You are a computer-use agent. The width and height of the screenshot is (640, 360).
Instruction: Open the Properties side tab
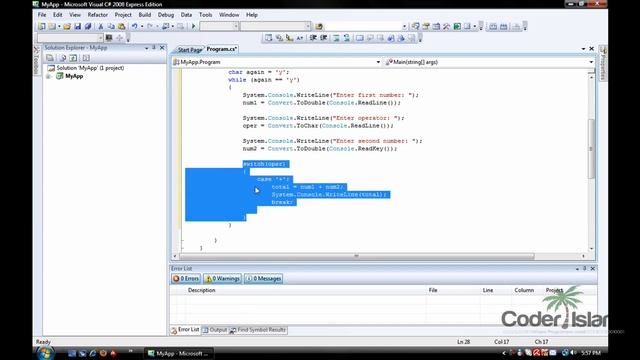(x=603, y=63)
